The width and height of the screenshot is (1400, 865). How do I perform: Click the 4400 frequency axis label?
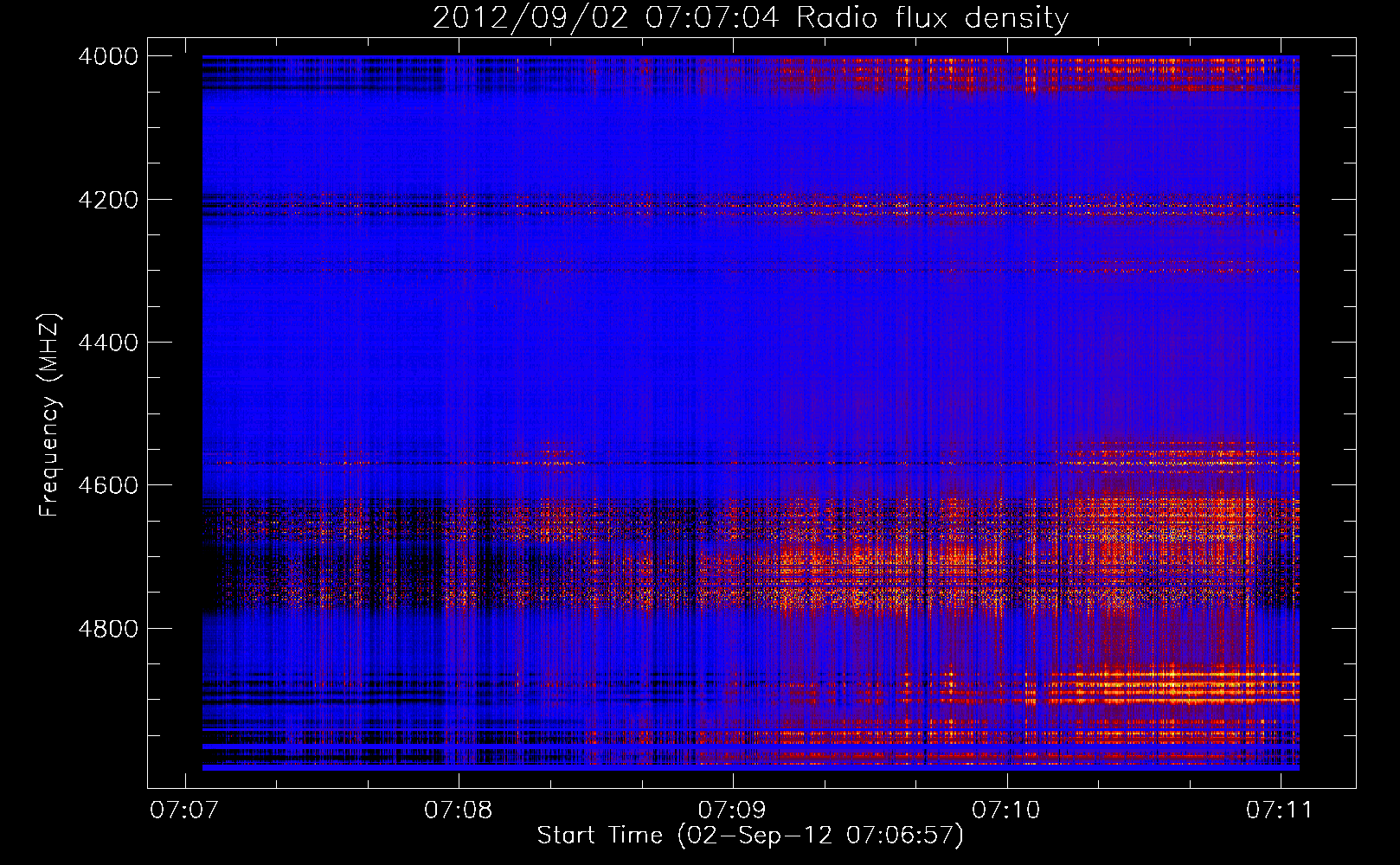click(108, 343)
